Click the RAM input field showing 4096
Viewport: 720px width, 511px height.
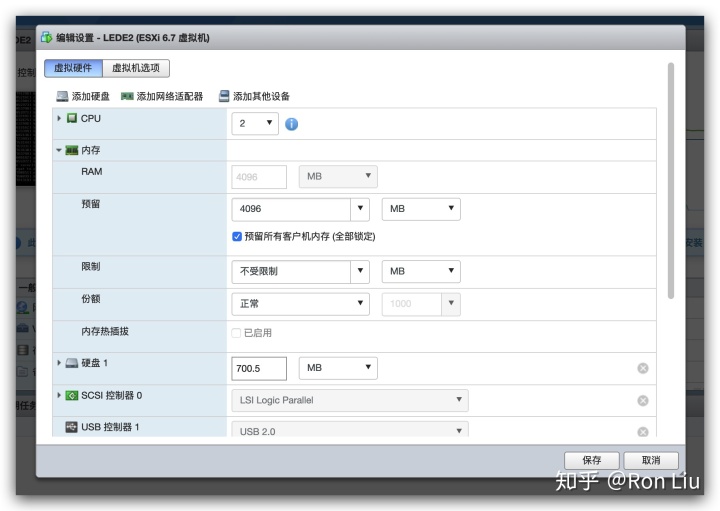pyautogui.click(x=259, y=177)
